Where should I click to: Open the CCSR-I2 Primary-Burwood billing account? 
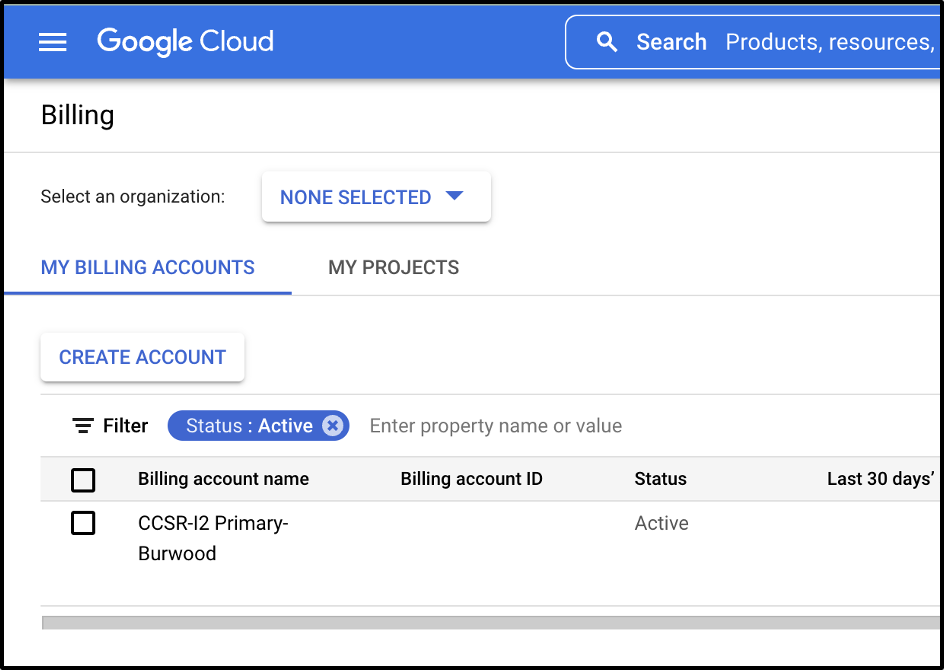click(212, 537)
